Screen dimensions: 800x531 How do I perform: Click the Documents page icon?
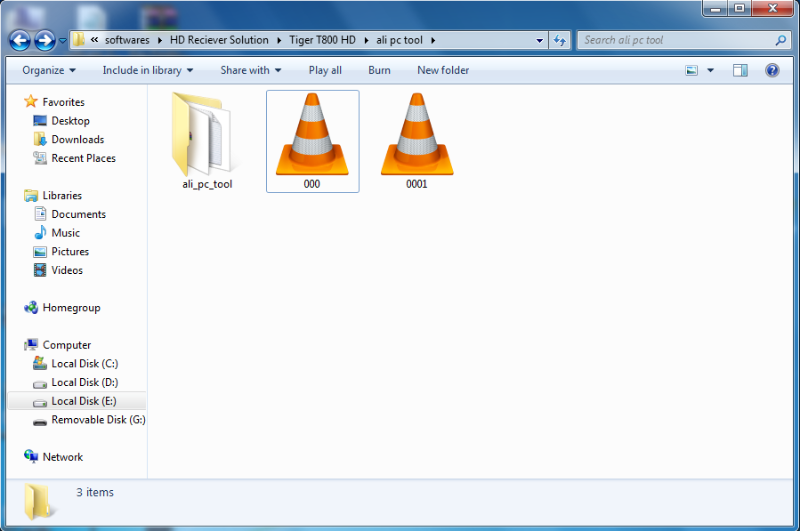click(x=40, y=214)
